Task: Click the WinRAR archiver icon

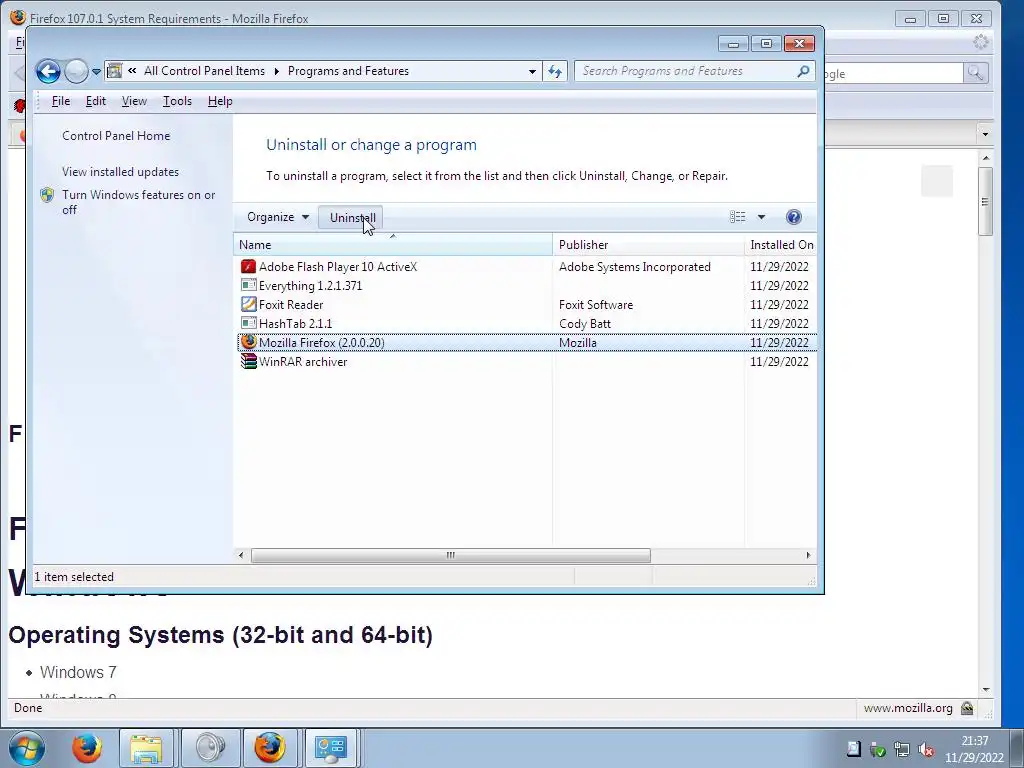Action: tap(248, 361)
